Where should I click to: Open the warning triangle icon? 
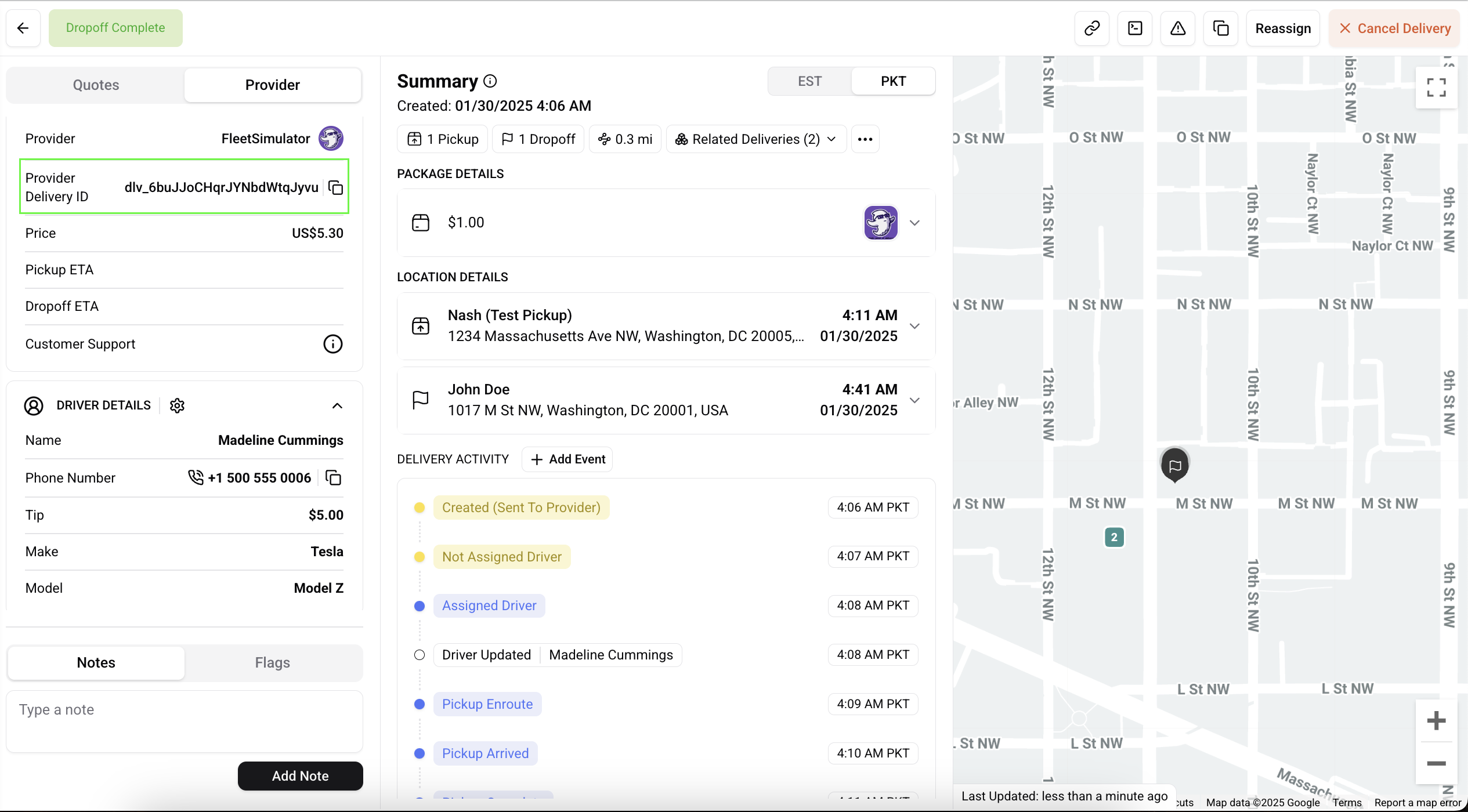point(1178,28)
